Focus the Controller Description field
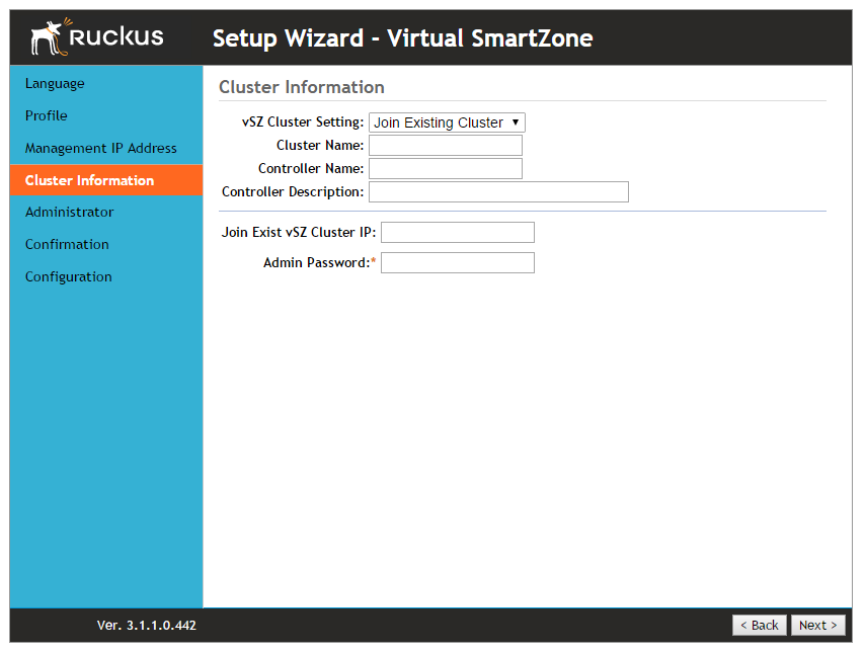The height and width of the screenshot is (652, 865). tap(499, 192)
